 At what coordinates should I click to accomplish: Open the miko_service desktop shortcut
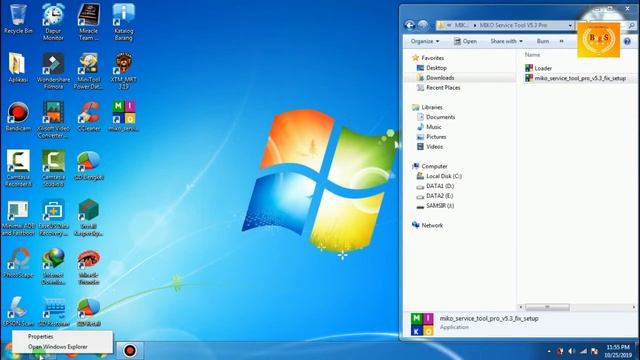(x=124, y=117)
